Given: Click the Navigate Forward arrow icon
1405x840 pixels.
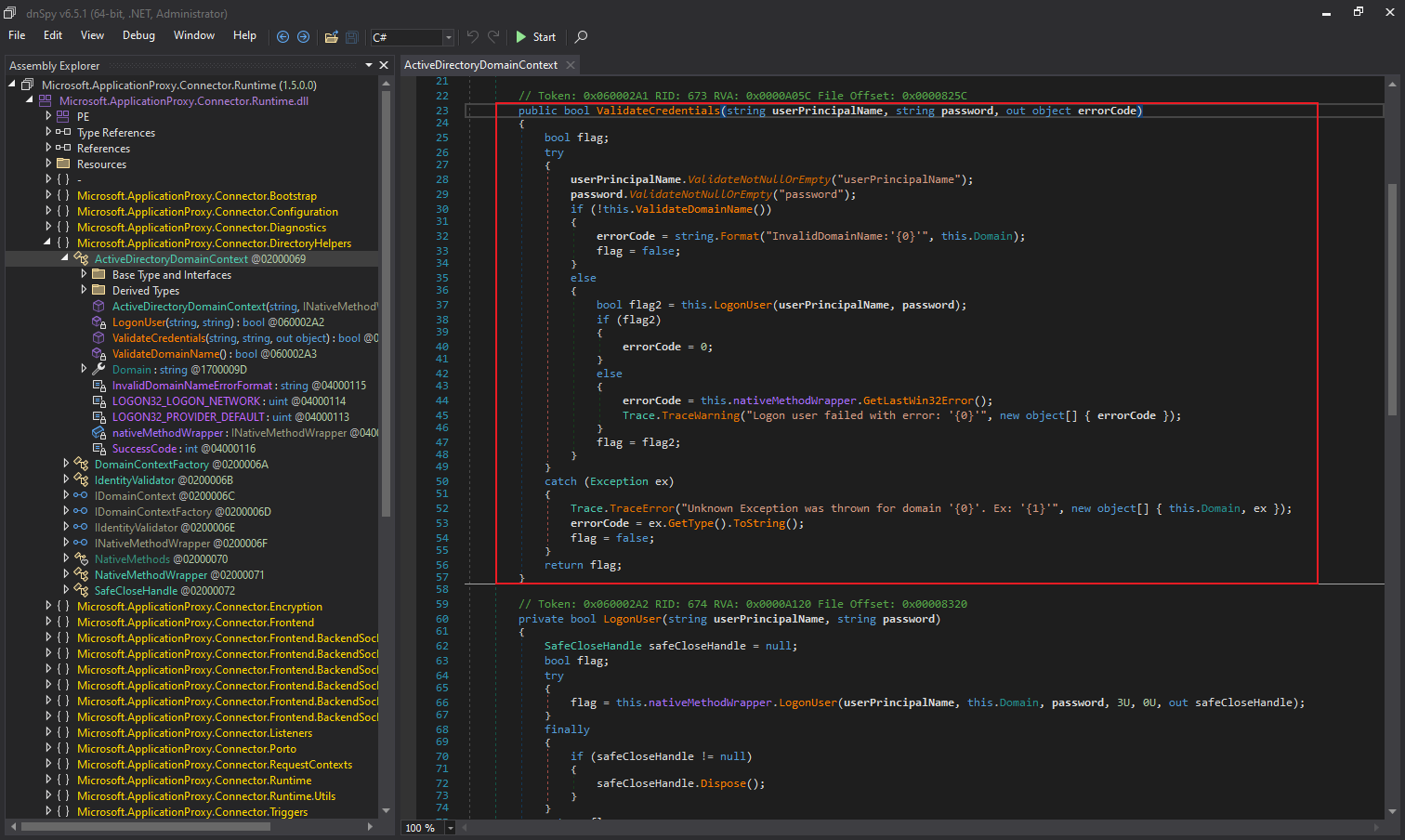Looking at the screenshot, I should [x=303, y=37].
